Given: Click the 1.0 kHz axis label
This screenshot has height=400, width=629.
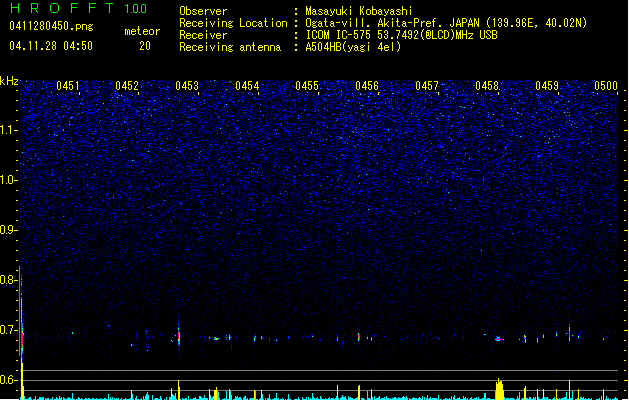Looking at the screenshot, I should (x=8, y=180).
